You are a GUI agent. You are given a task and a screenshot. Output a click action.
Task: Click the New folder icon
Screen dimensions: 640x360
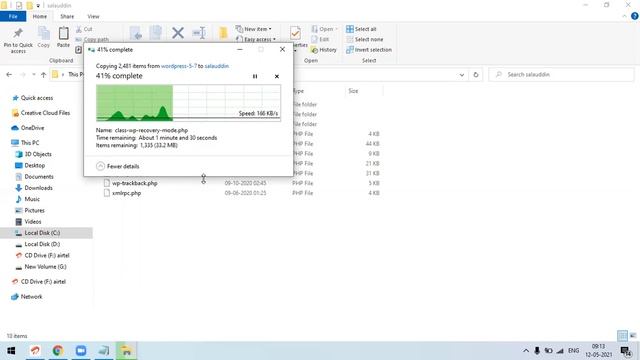(223, 33)
